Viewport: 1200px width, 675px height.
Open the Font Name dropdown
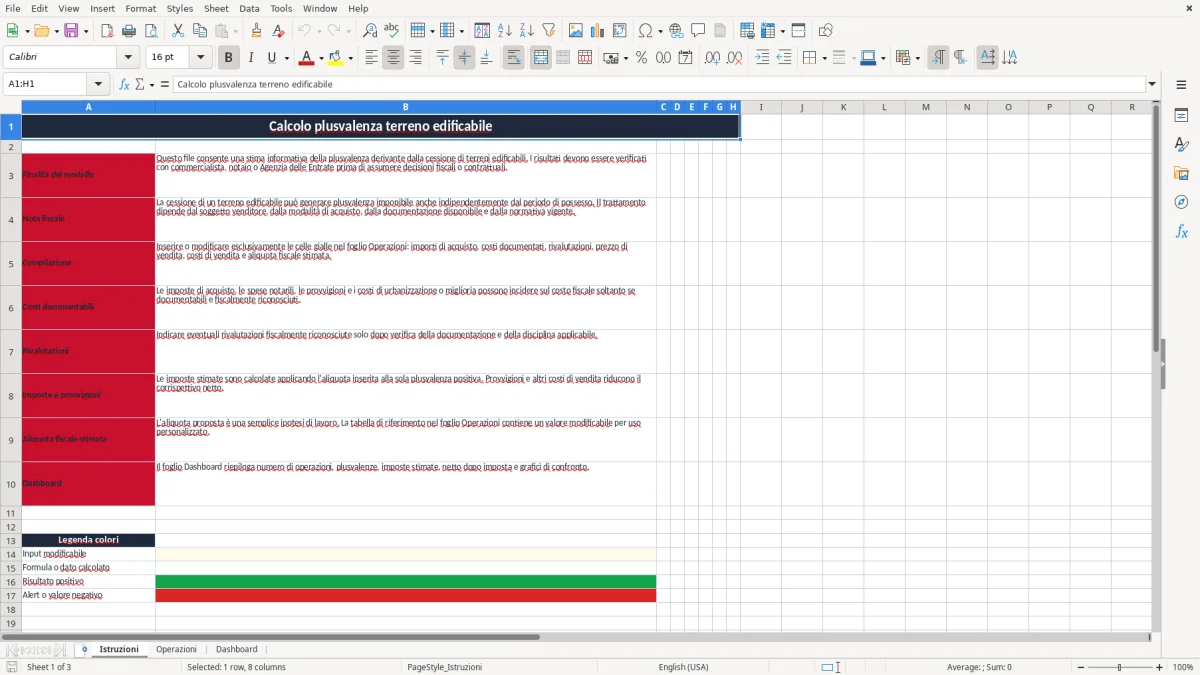[128, 58]
